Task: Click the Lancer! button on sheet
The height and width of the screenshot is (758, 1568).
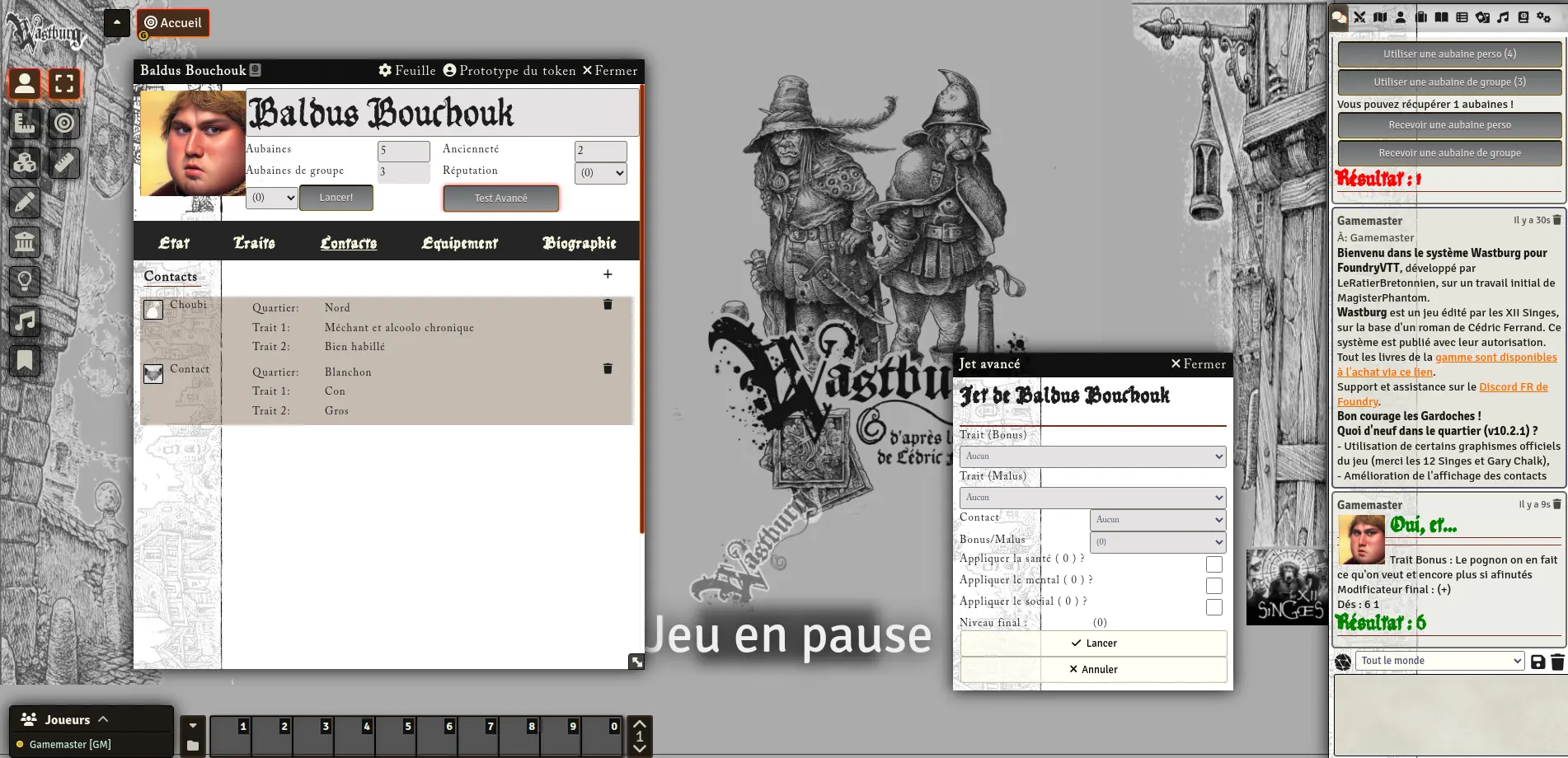Action: coord(336,198)
